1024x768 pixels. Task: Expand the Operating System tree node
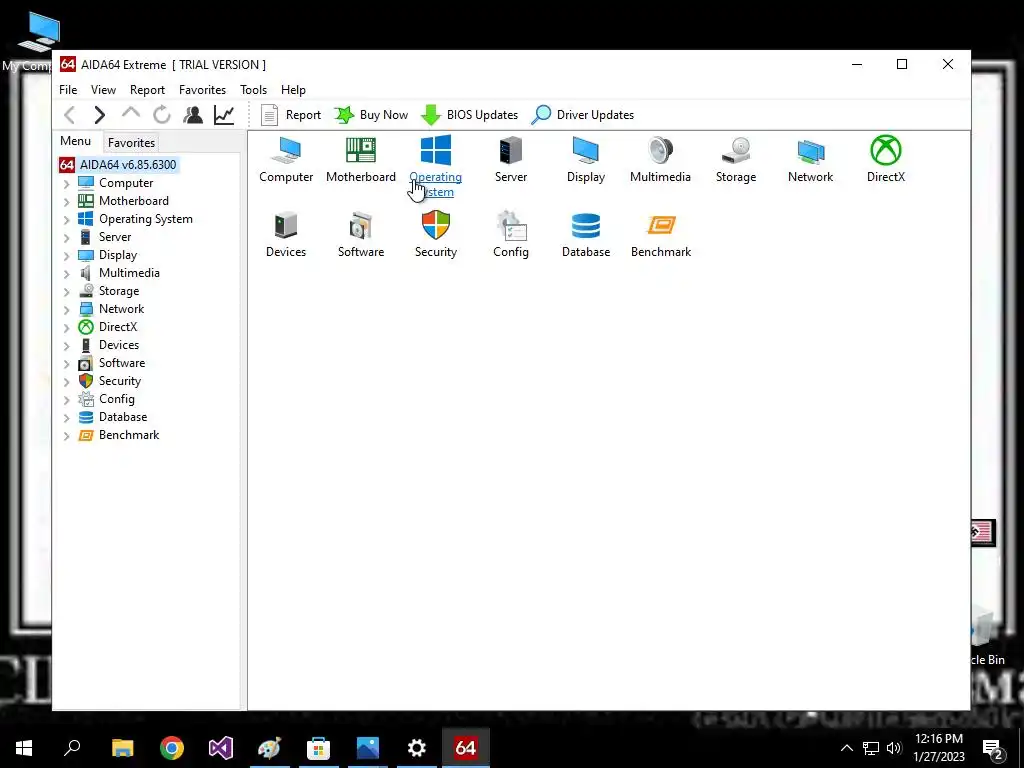(67, 220)
